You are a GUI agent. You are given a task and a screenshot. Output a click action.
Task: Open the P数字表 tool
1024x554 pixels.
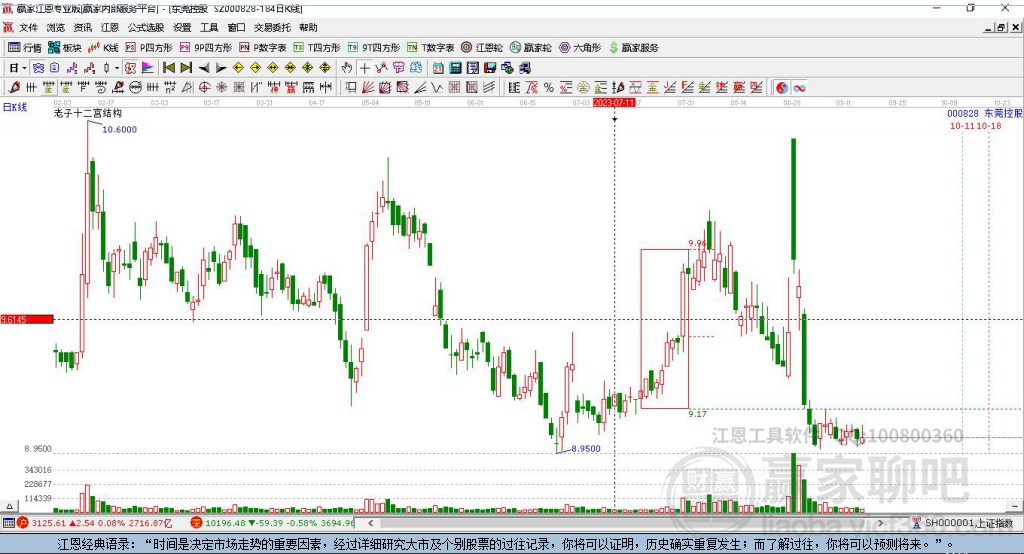click(x=263, y=48)
